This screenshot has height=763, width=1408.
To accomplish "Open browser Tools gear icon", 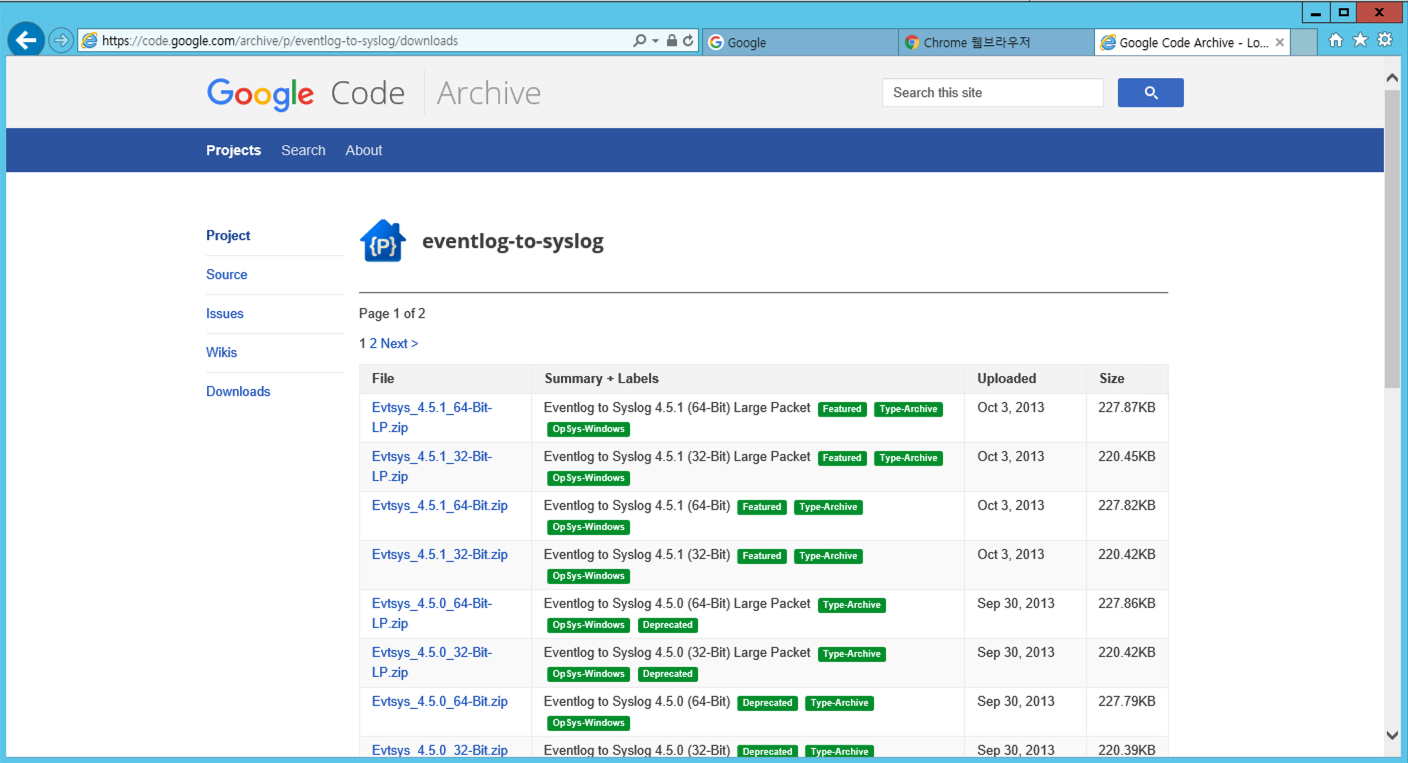I will [1385, 40].
